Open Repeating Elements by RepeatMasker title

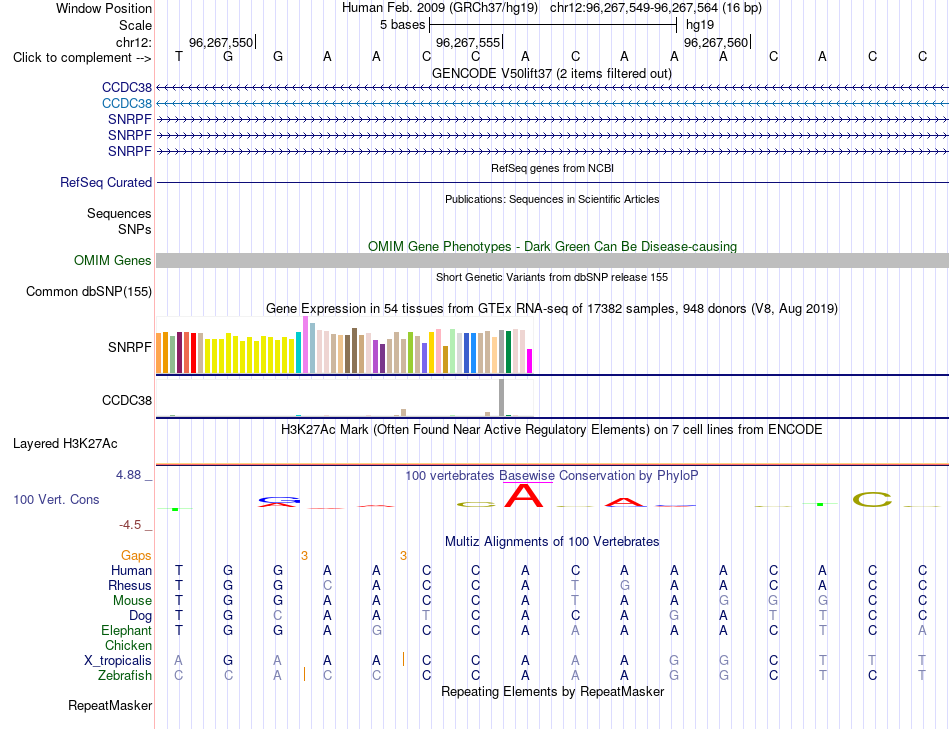click(552, 691)
